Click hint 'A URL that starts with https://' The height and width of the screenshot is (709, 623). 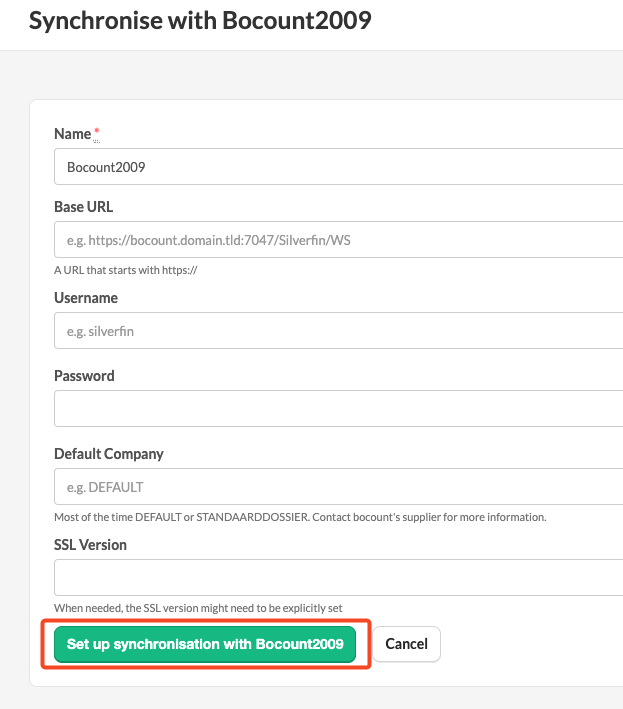tap(126, 270)
